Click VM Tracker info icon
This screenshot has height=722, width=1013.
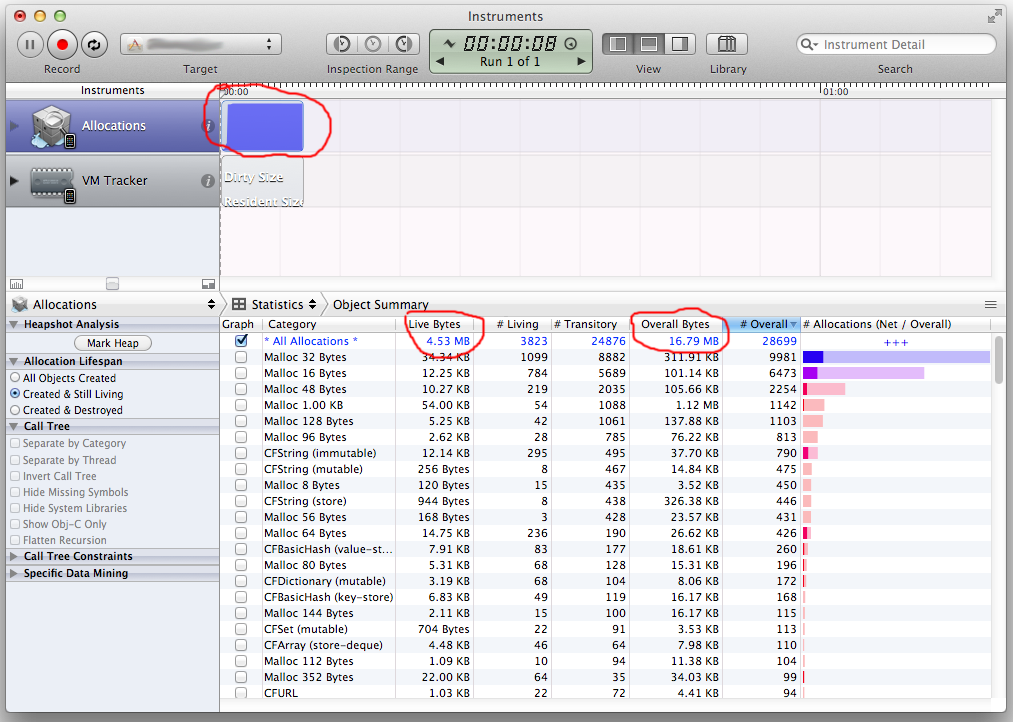coord(208,181)
